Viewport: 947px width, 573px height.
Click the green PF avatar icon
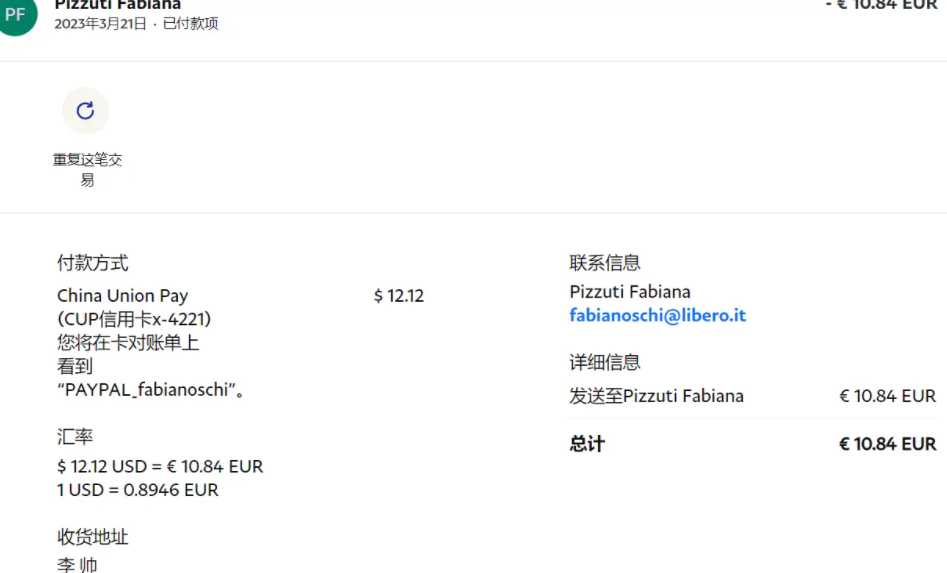[16, 15]
